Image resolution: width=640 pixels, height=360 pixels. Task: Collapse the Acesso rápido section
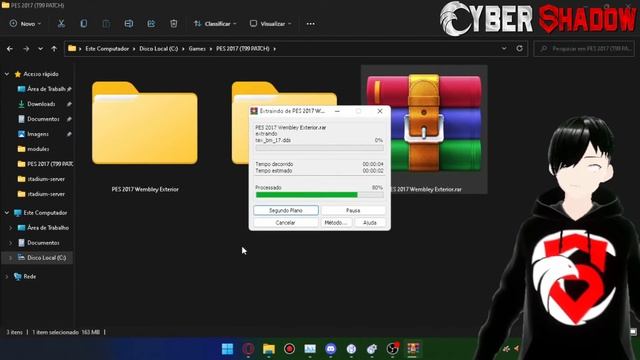point(7,74)
